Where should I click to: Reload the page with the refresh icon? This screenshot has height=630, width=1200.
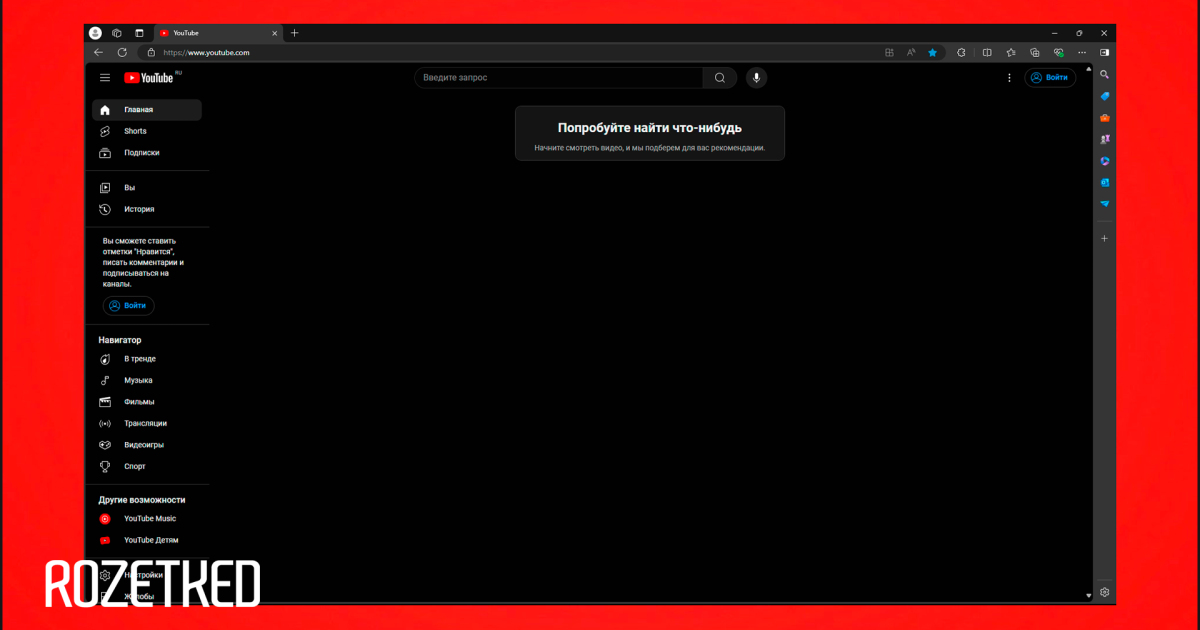click(122, 52)
